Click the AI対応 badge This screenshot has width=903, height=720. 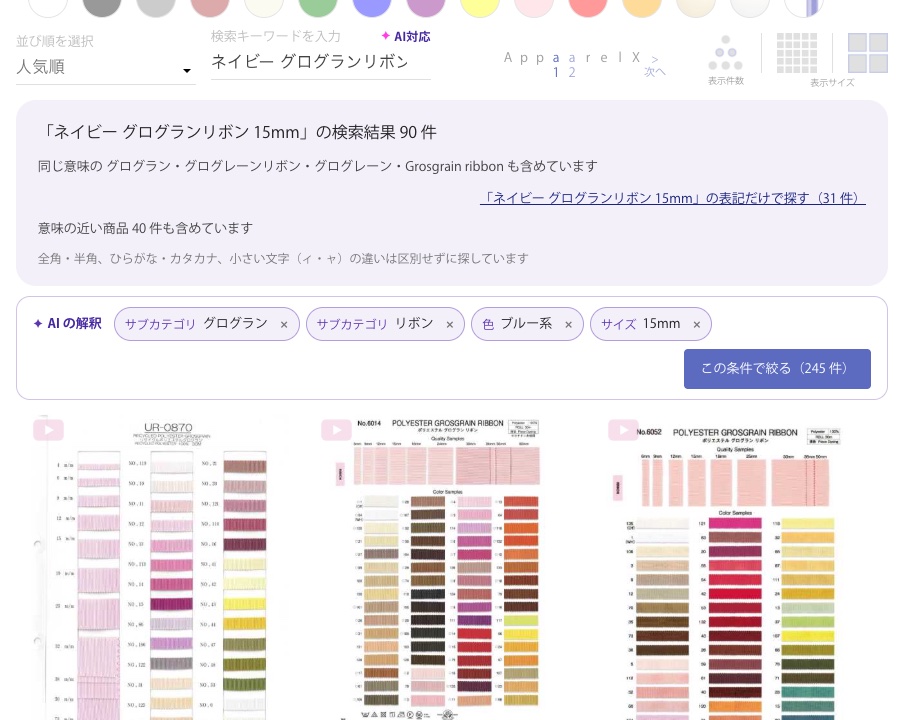click(x=406, y=37)
